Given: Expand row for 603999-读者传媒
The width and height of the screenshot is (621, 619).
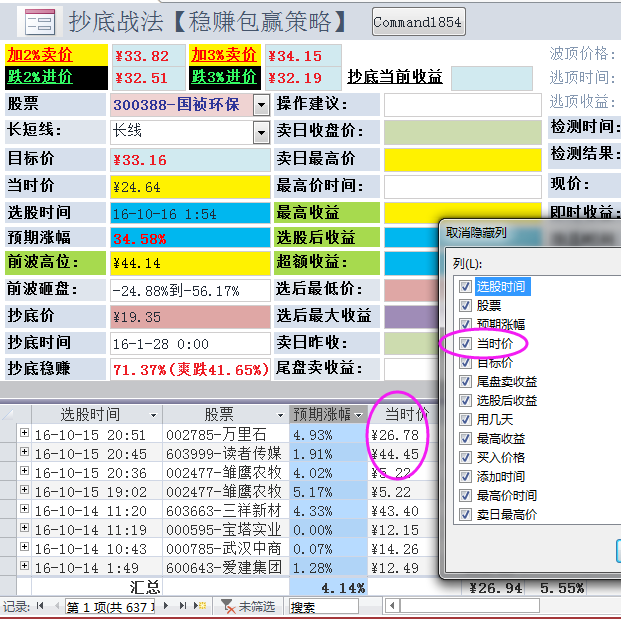Looking at the screenshot, I should click(x=24, y=454).
